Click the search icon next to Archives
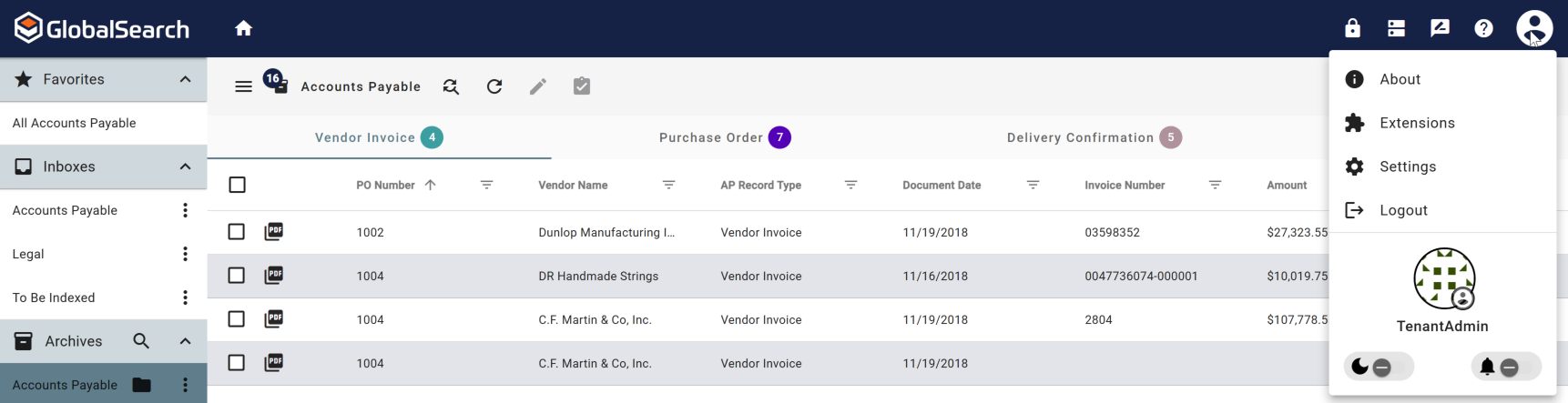1568x403 pixels. (141, 341)
